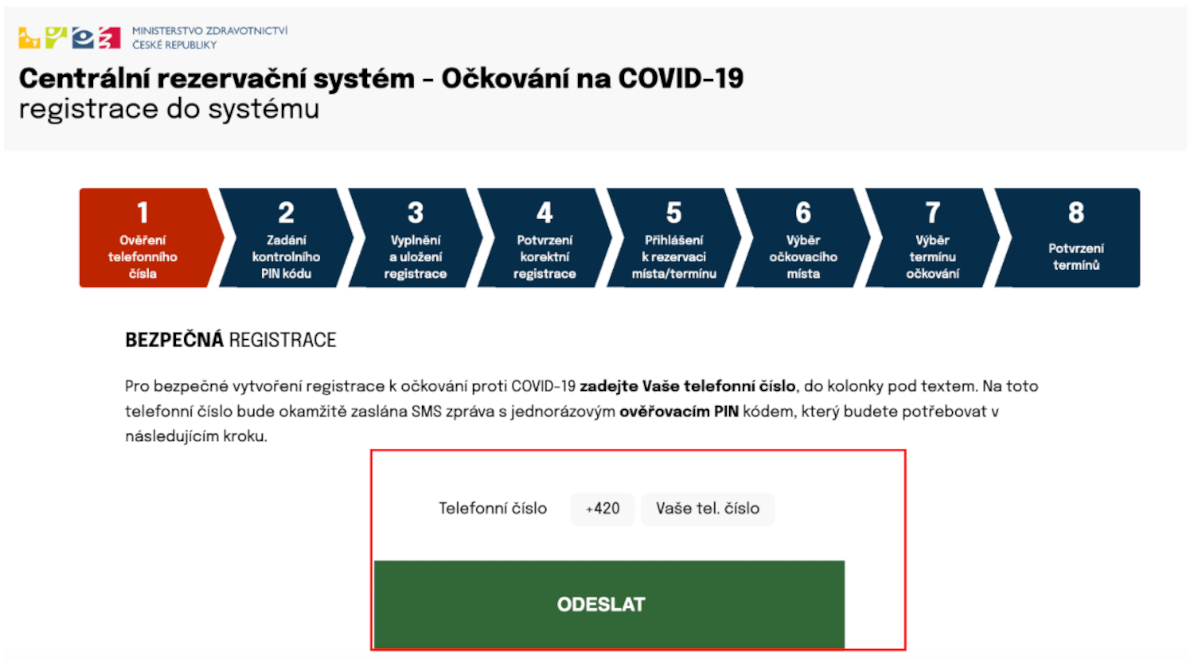Select step 5 Přihlášení k rezervaci místa/termínu
The image size is (1200, 659).
click(x=673, y=238)
